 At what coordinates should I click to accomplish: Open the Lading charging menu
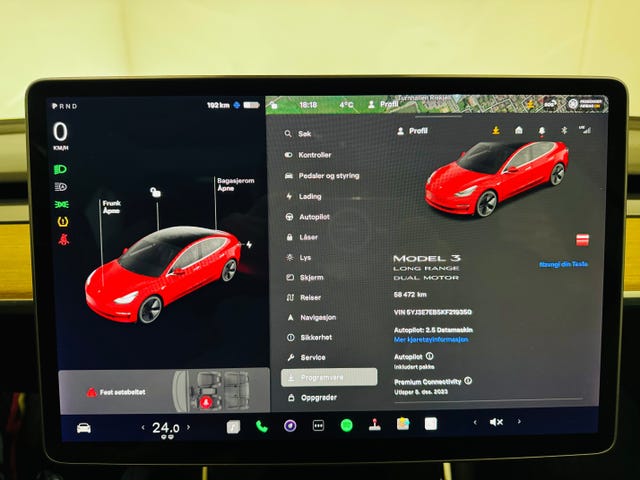[x=303, y=197]
